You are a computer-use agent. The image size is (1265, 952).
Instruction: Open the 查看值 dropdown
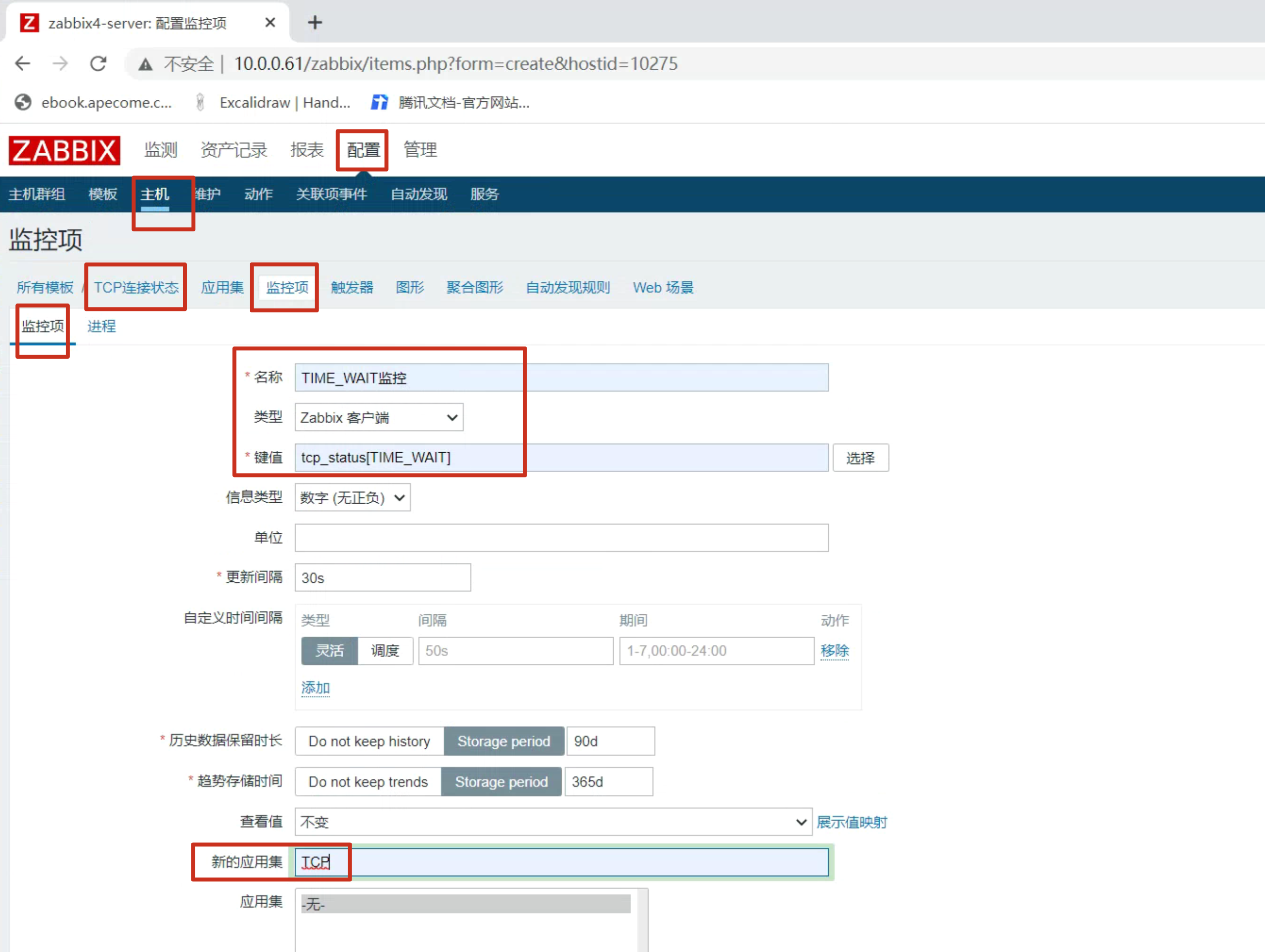(552, 822)
